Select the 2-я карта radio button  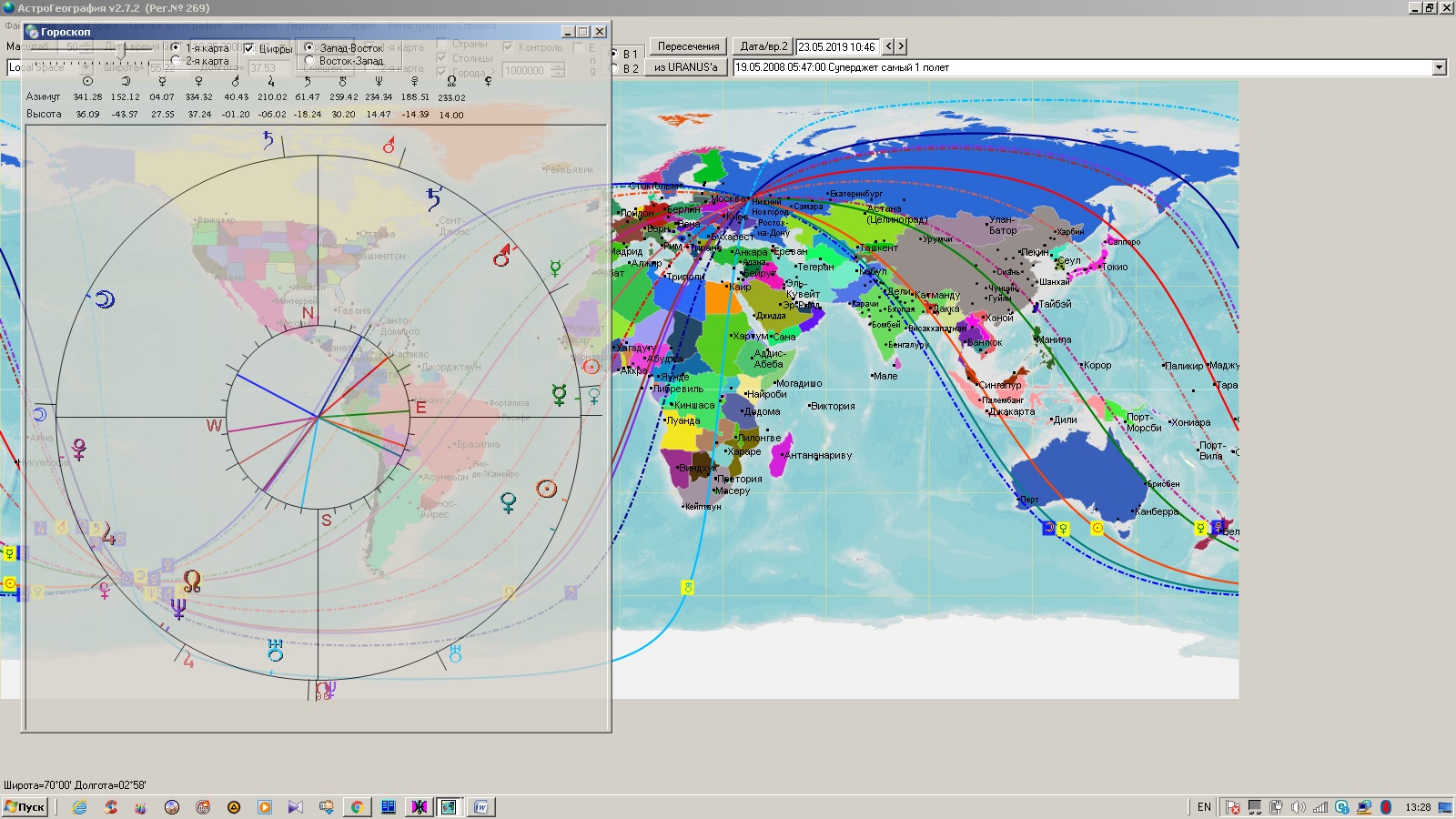tap(176, 61)
